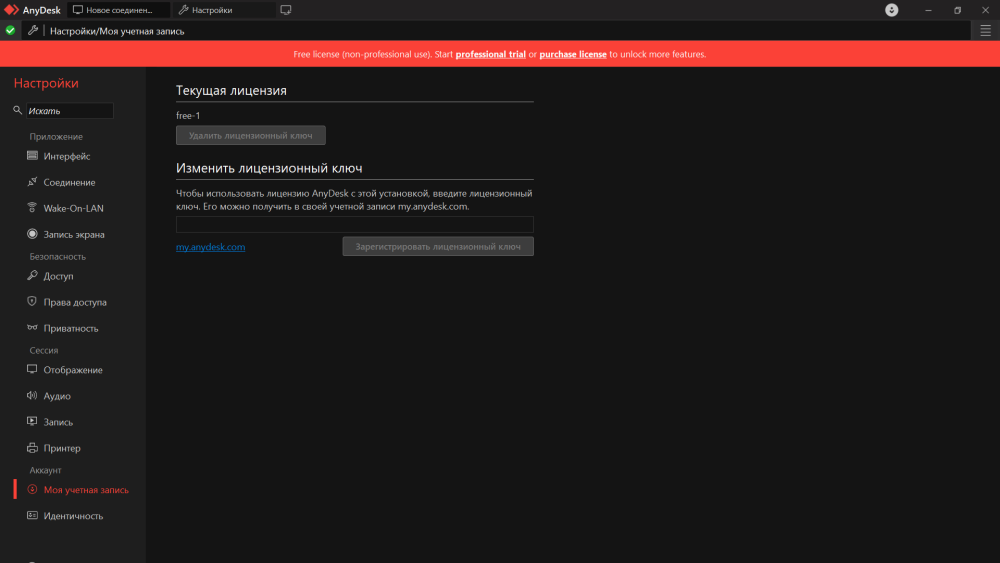The height and width of the screenshot is (563, 1000).
Task: Click the Запись экрана record icon
Action: tap(32, 234)
